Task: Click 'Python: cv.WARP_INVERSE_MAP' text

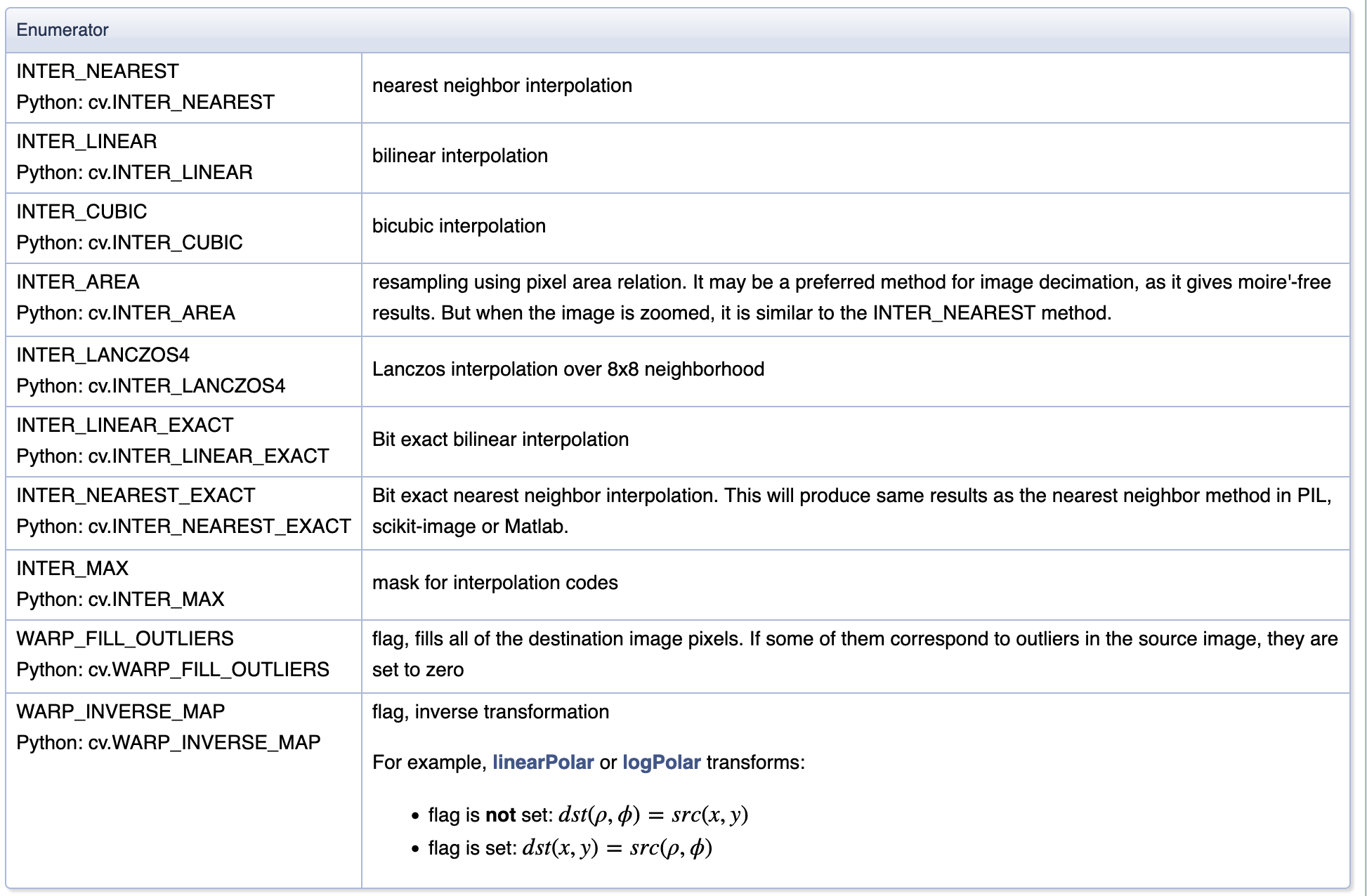Action: 169,742
